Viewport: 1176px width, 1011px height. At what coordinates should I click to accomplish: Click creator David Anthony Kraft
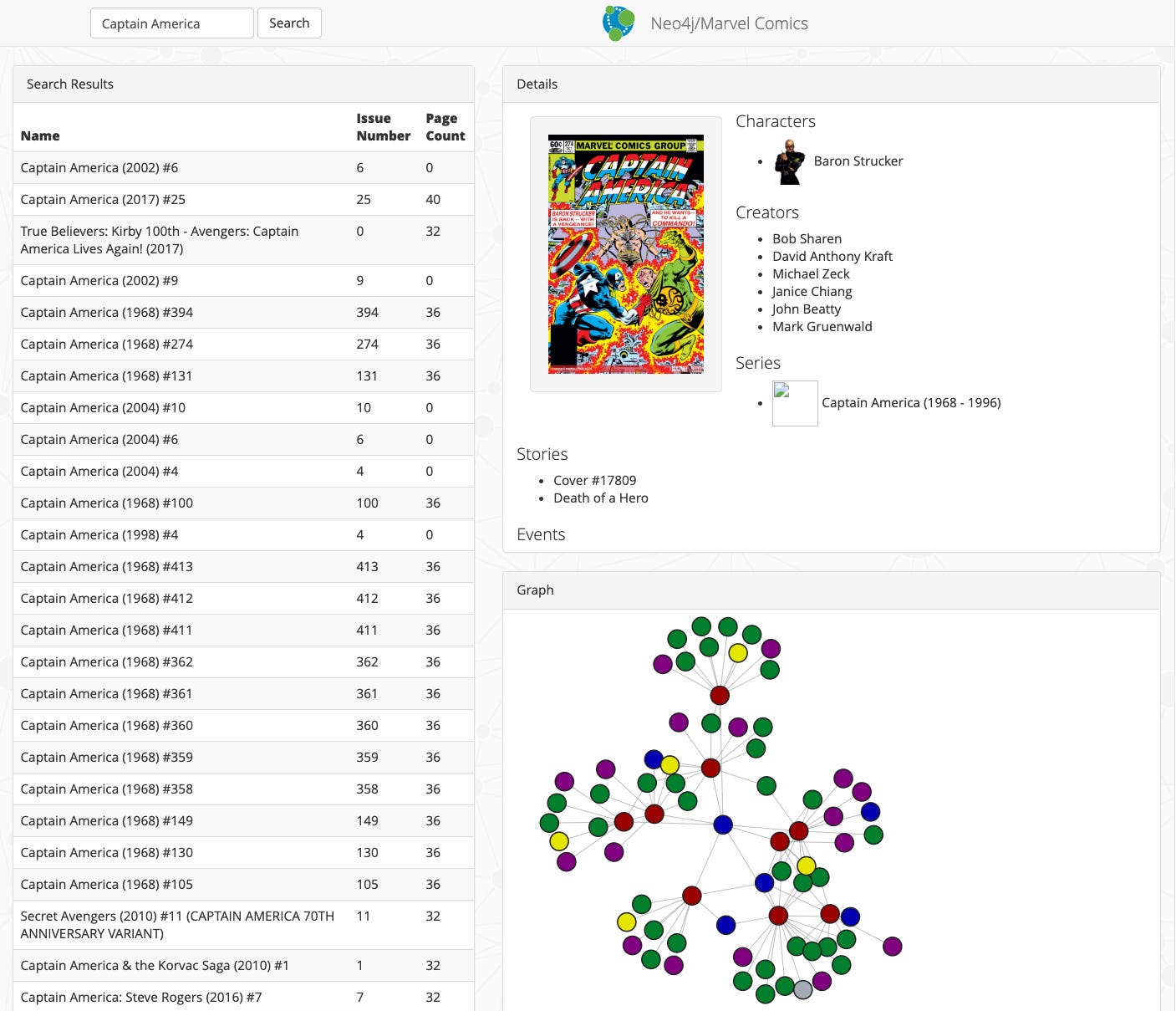point(832,257)
